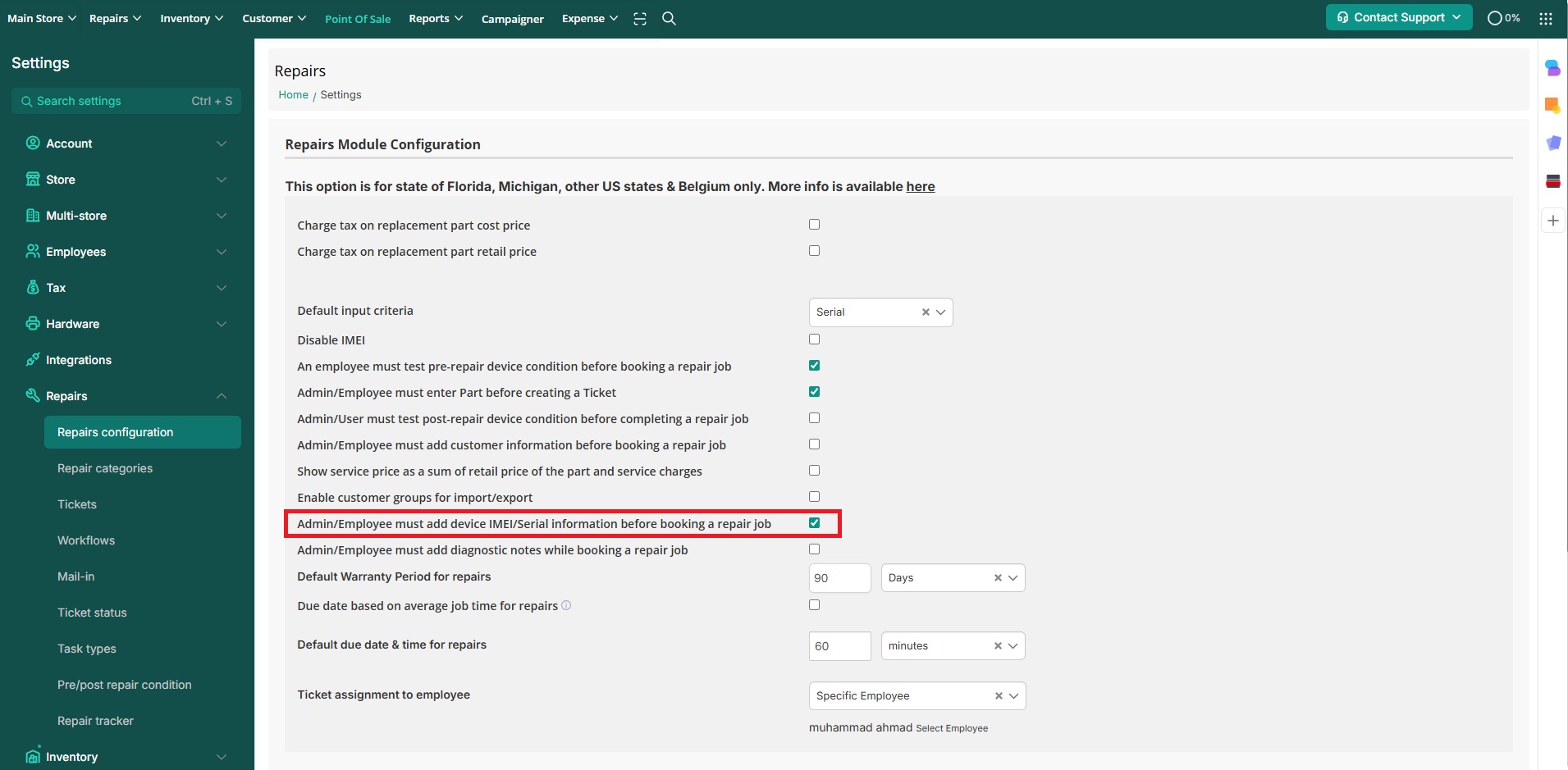The height and width of the screenshot is (770, 1568).
Task: Open the apps grid icon
Action: 1545,19
